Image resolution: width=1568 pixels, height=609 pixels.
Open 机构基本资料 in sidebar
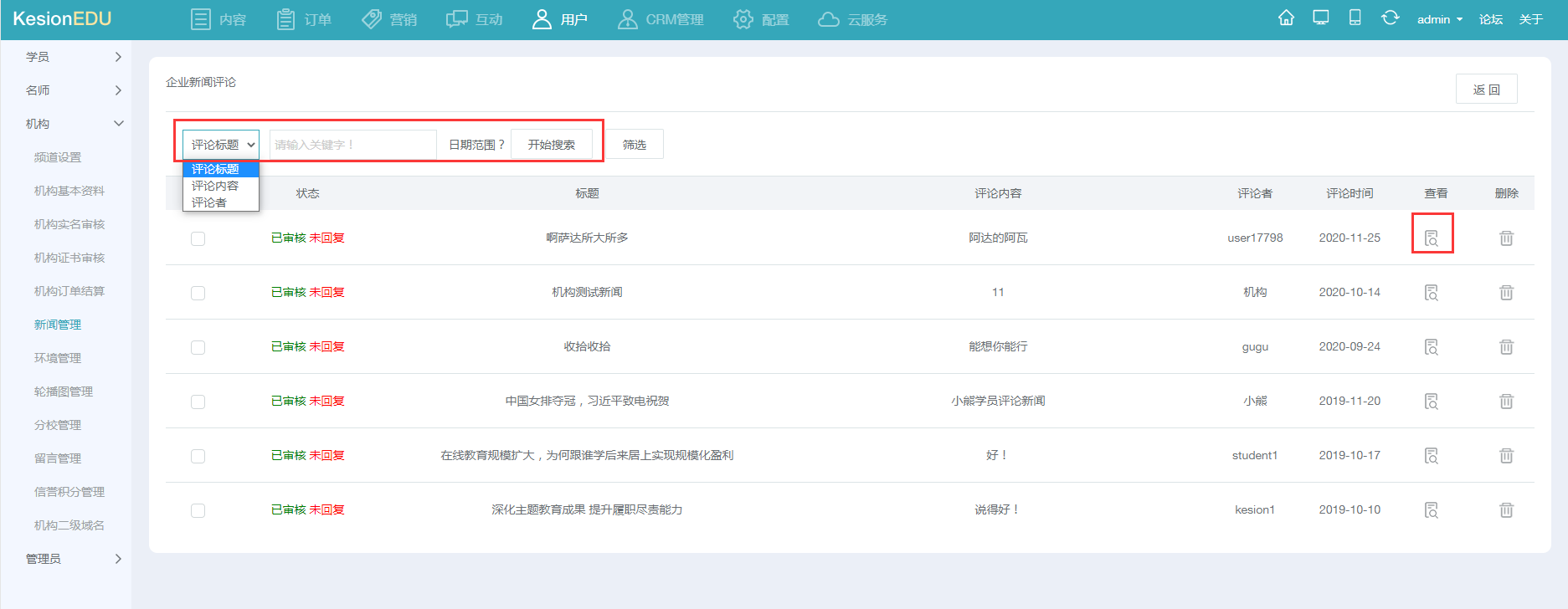(69, 191)
